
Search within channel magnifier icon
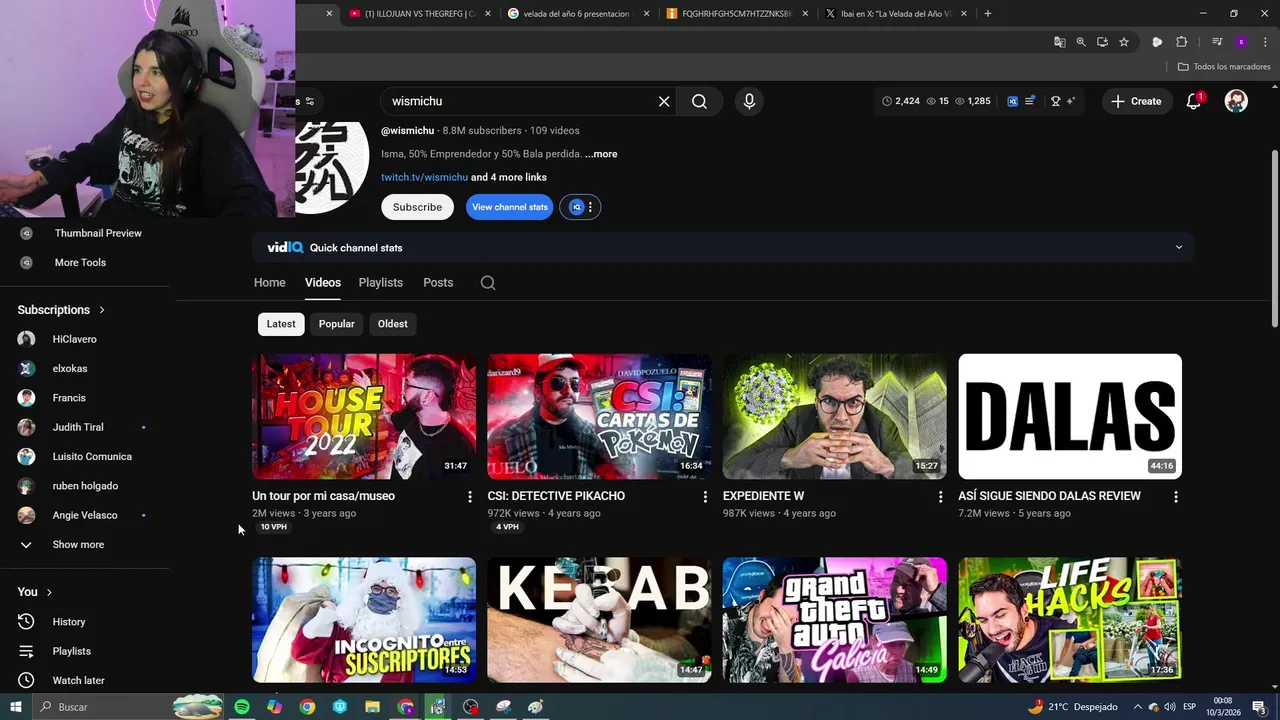488,283
